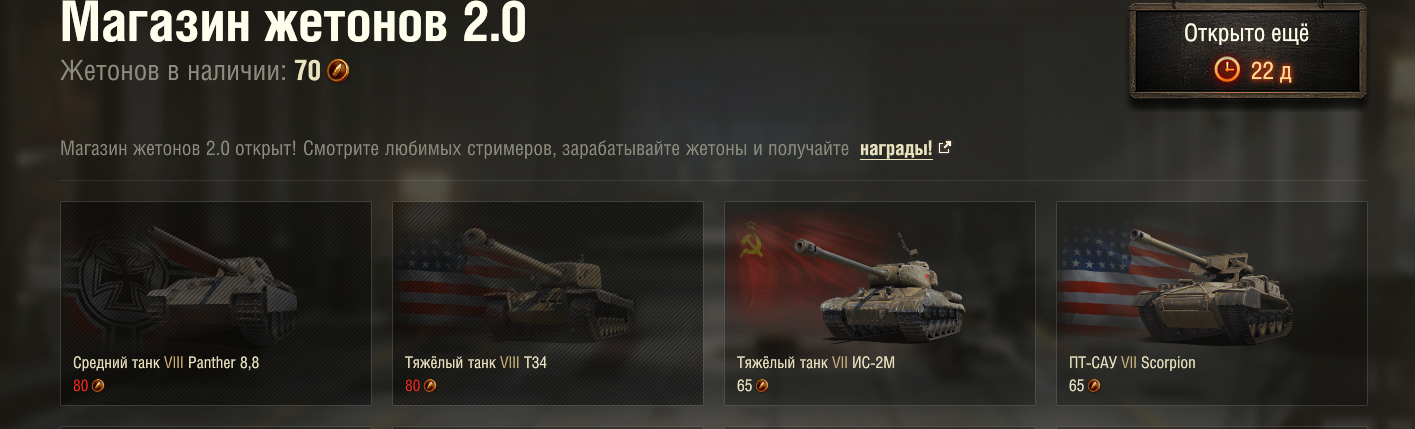
Task: Open the T34 heavy tank card
Action: [x=548, y=303]
